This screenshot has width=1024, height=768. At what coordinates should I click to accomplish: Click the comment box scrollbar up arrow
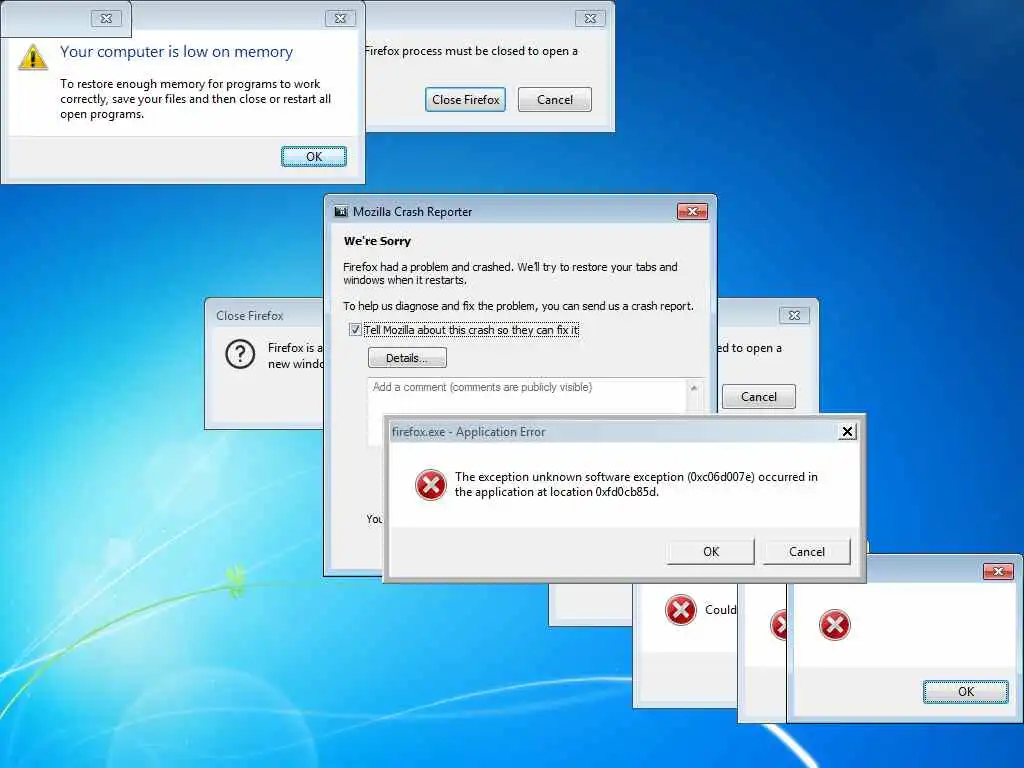[x=694, y=388]
